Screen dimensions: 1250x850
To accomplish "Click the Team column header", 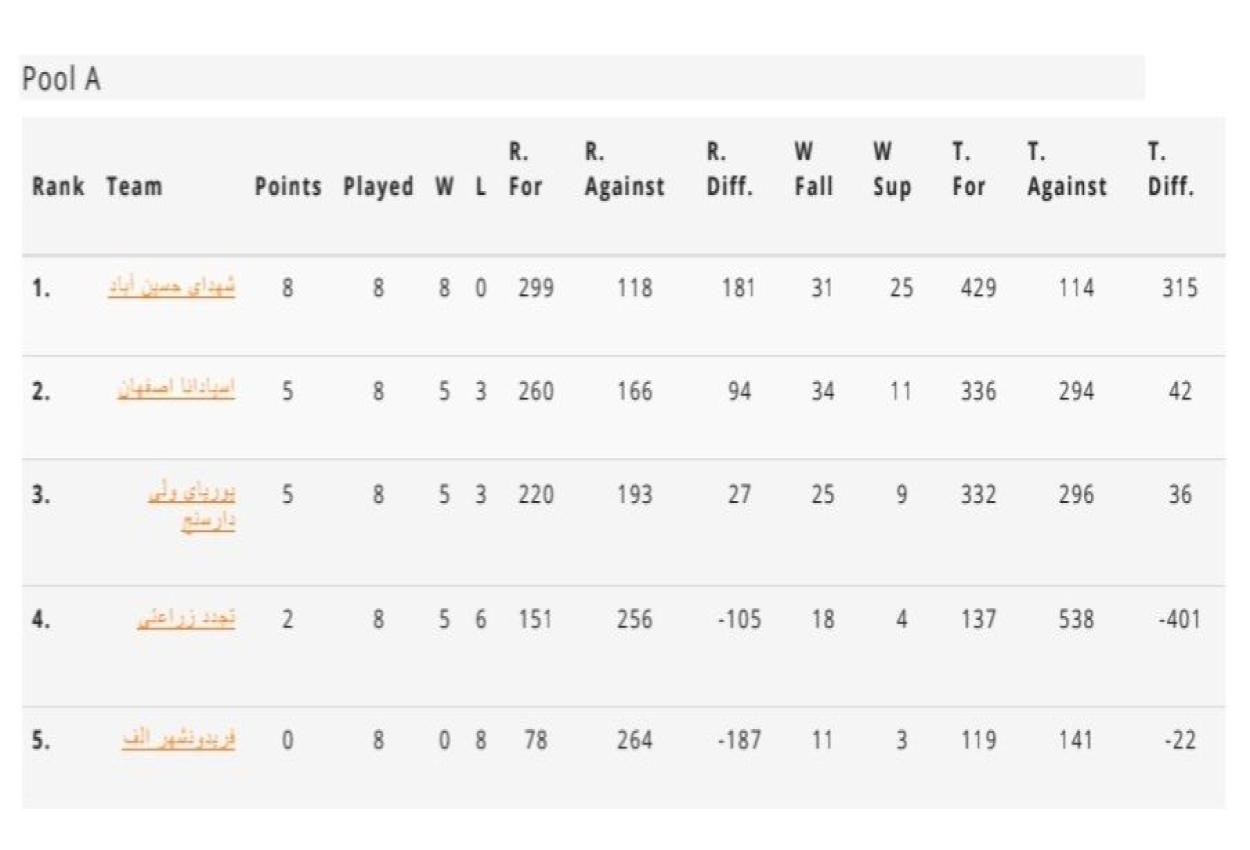I will (x=134, y=187).
